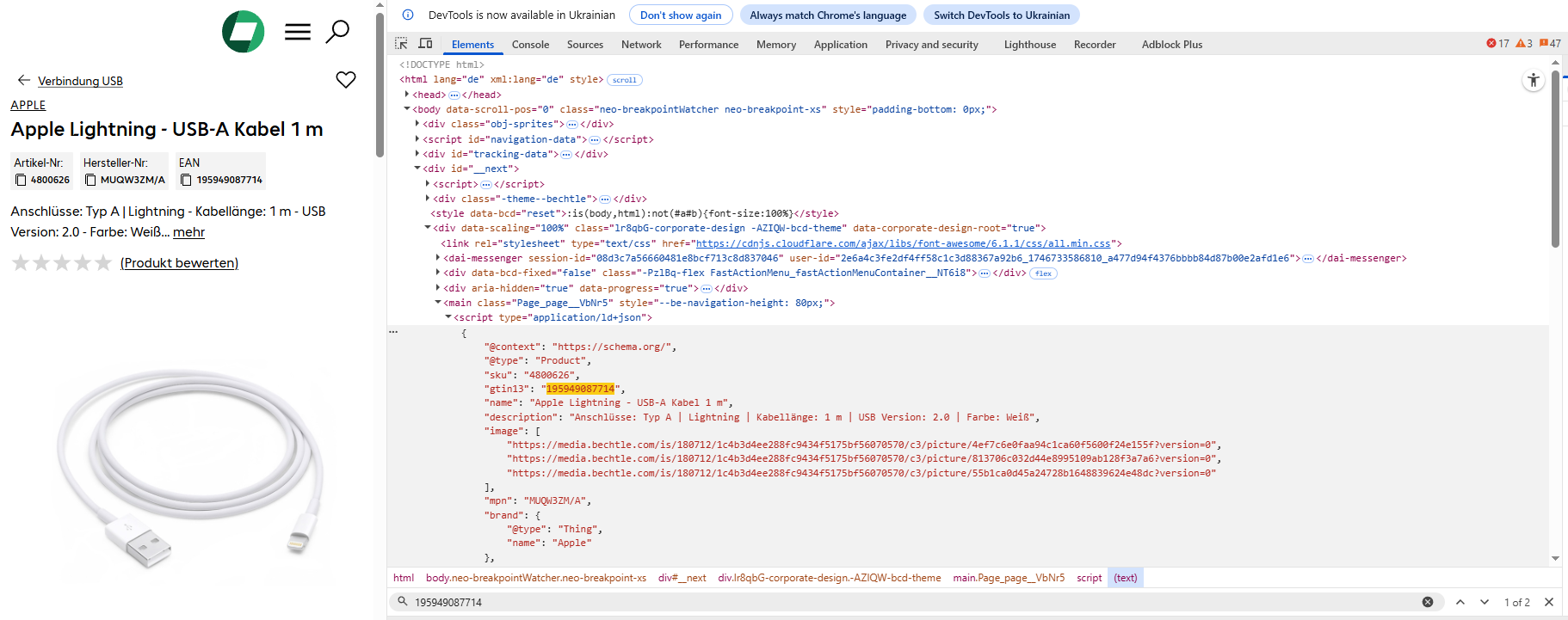The image size is (1568, 620).
Task: Click the Bechtle logo
Action: (244, 32)
